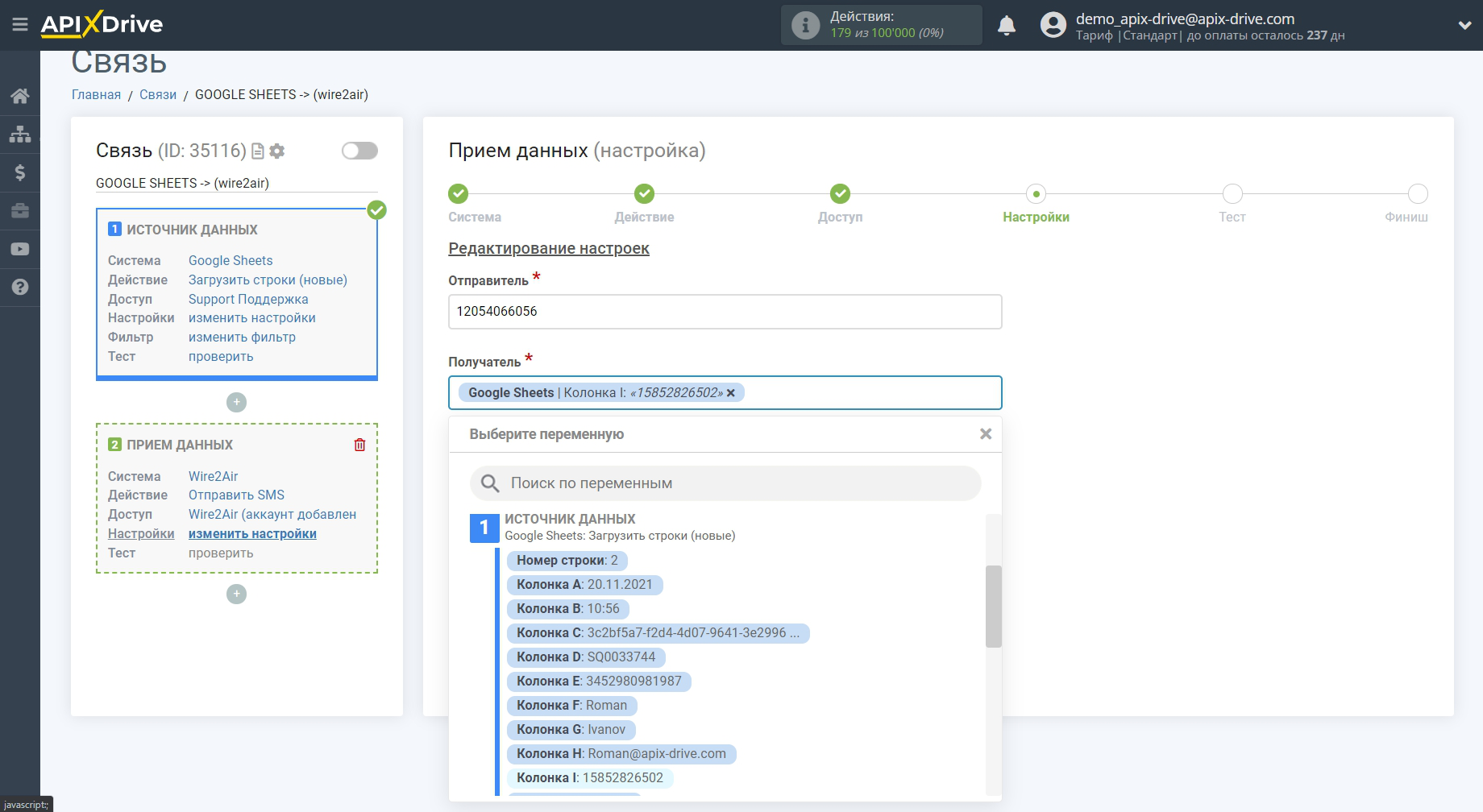The height and width of the screenshot is (812, 1483).
Task: Select variable Колонка H: Roman@apix-drive.com
Action: [621, 754]
